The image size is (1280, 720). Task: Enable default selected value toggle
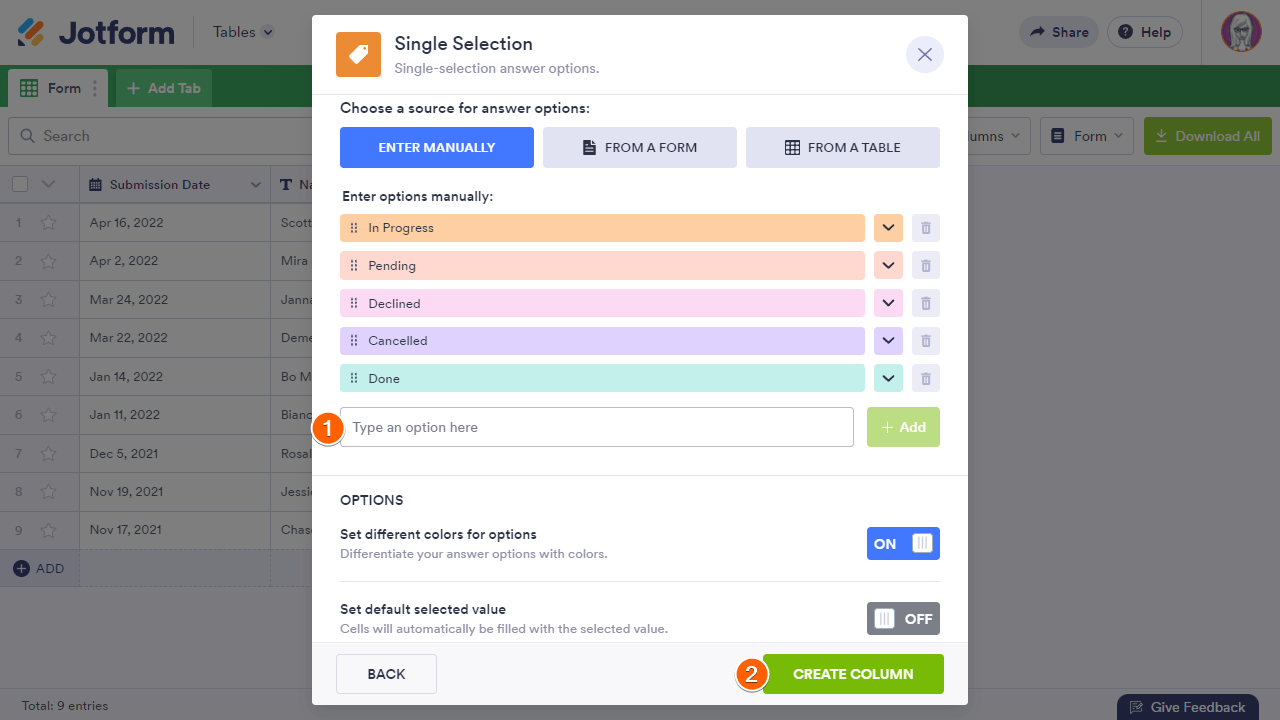(903, 619)
